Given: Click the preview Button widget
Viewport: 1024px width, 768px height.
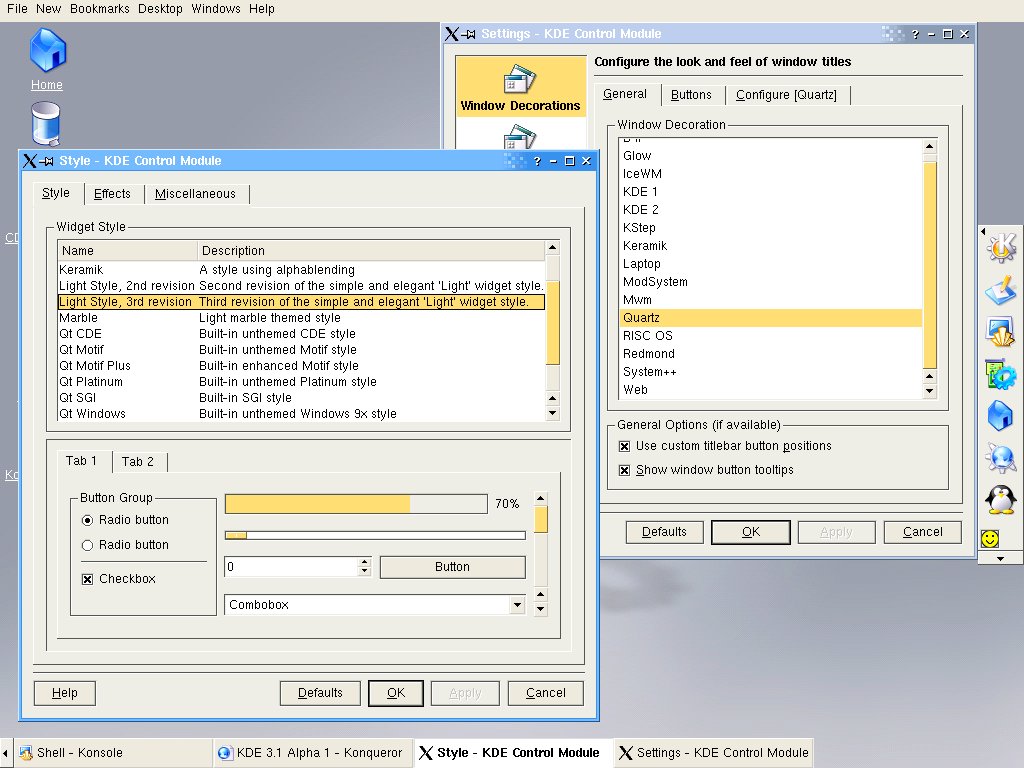Looking at the screenshot, I should click(x=453, y=567).
